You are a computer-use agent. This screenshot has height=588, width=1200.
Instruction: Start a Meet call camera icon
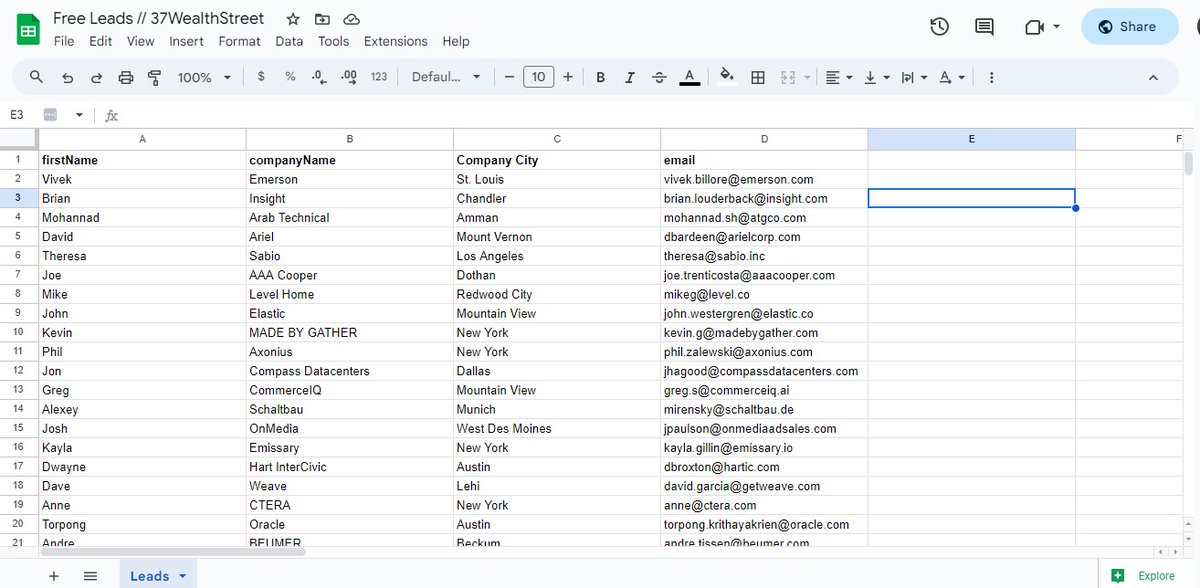point(1035,27)
